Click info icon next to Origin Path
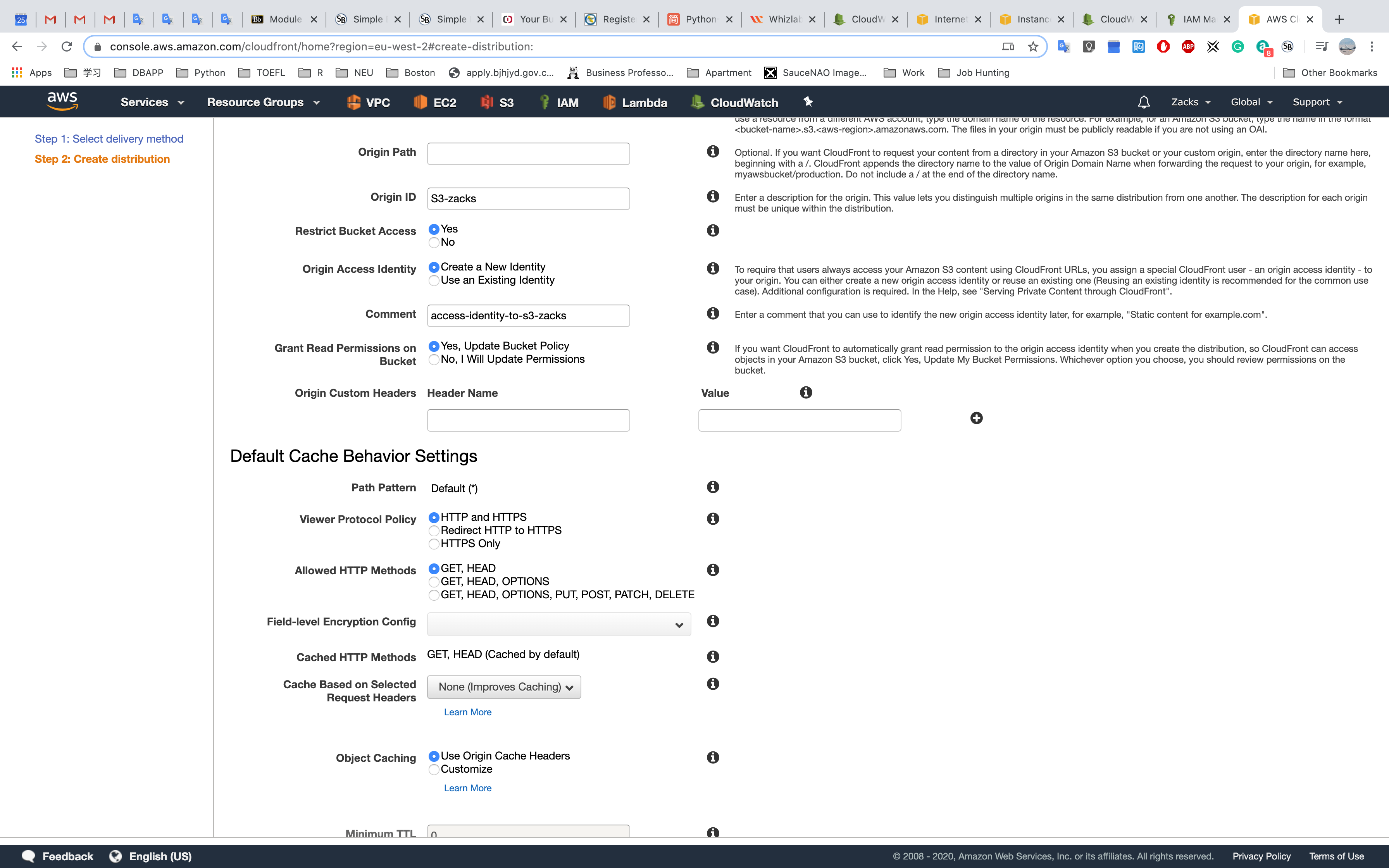The image size is (1389, 868). tap(713, 152)
